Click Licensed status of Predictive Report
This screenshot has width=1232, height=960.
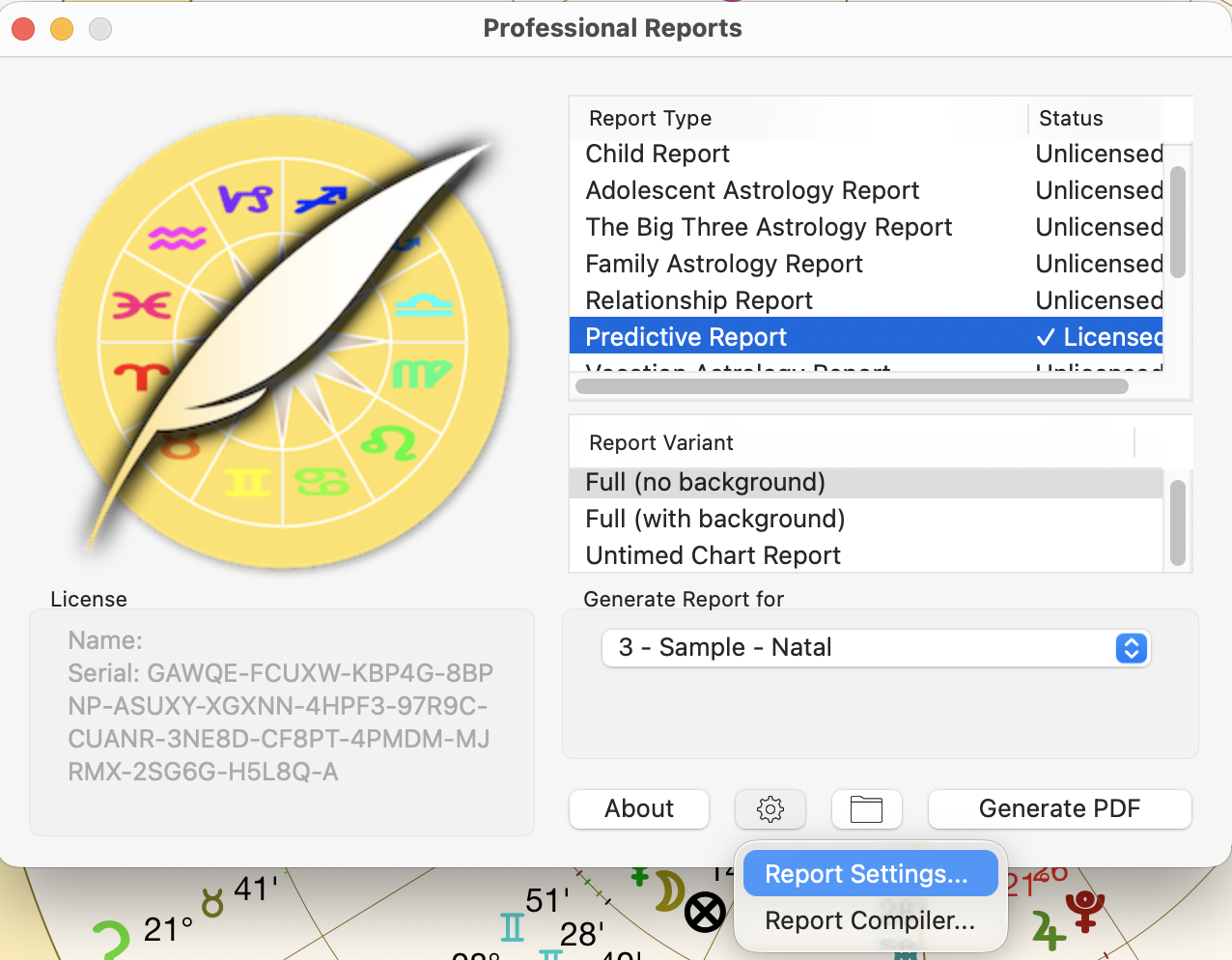click(x=1099, y=336)
